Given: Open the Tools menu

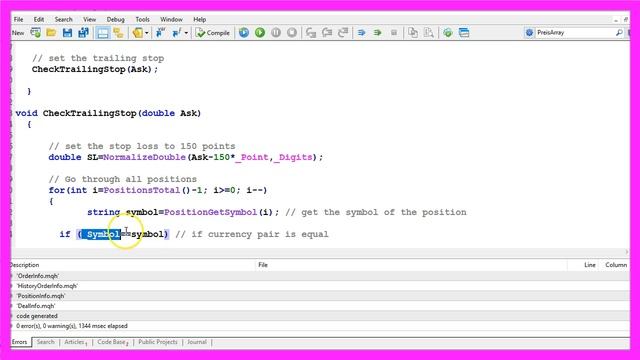Looking at the screenshot, I should (142, 19).
